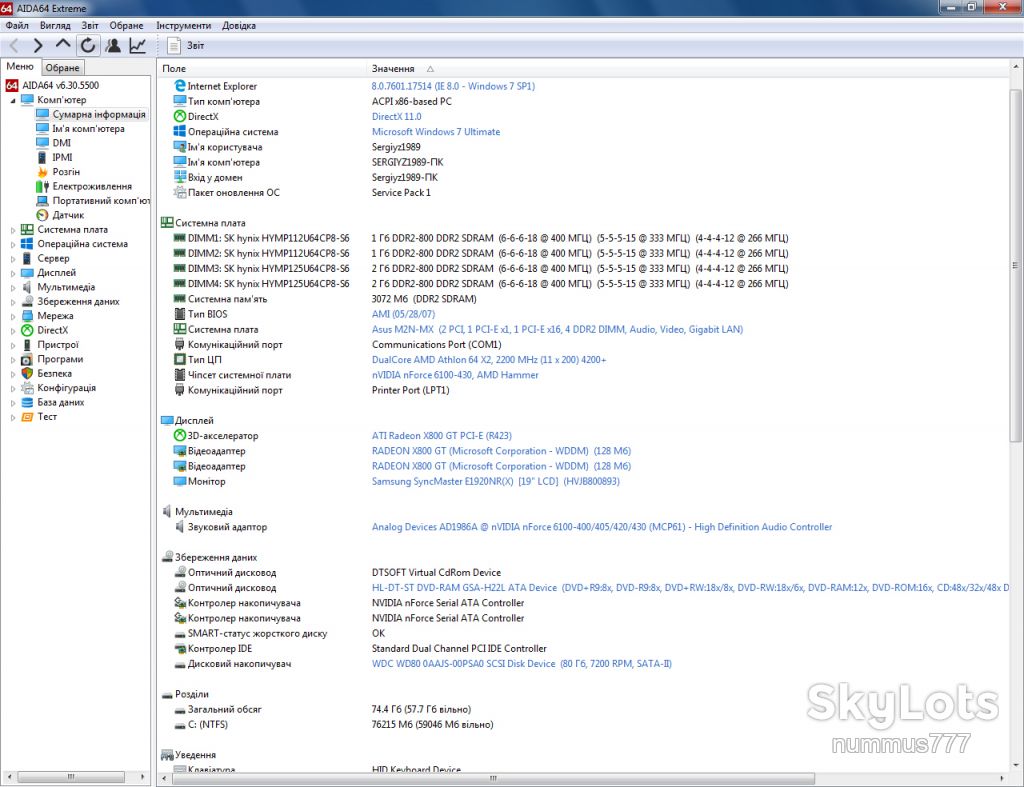Screen dimensions: 1024x787
Task: Click the 3D-акселератор icon
Action: (180, 436)
